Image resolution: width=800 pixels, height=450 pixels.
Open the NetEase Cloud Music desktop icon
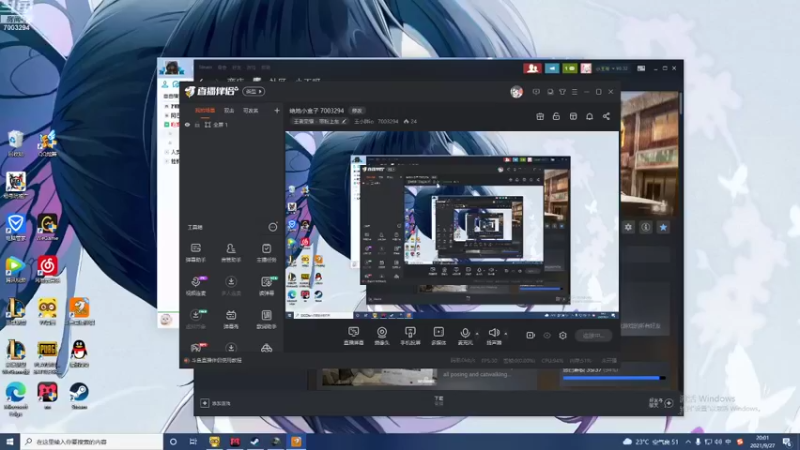click(x=47, y=269)
